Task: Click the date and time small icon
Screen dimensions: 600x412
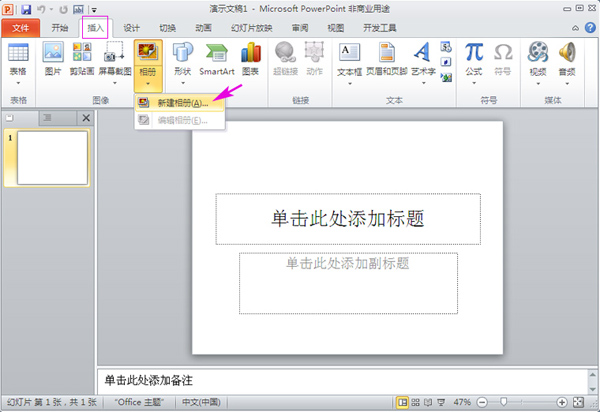Action: point(446,47)
